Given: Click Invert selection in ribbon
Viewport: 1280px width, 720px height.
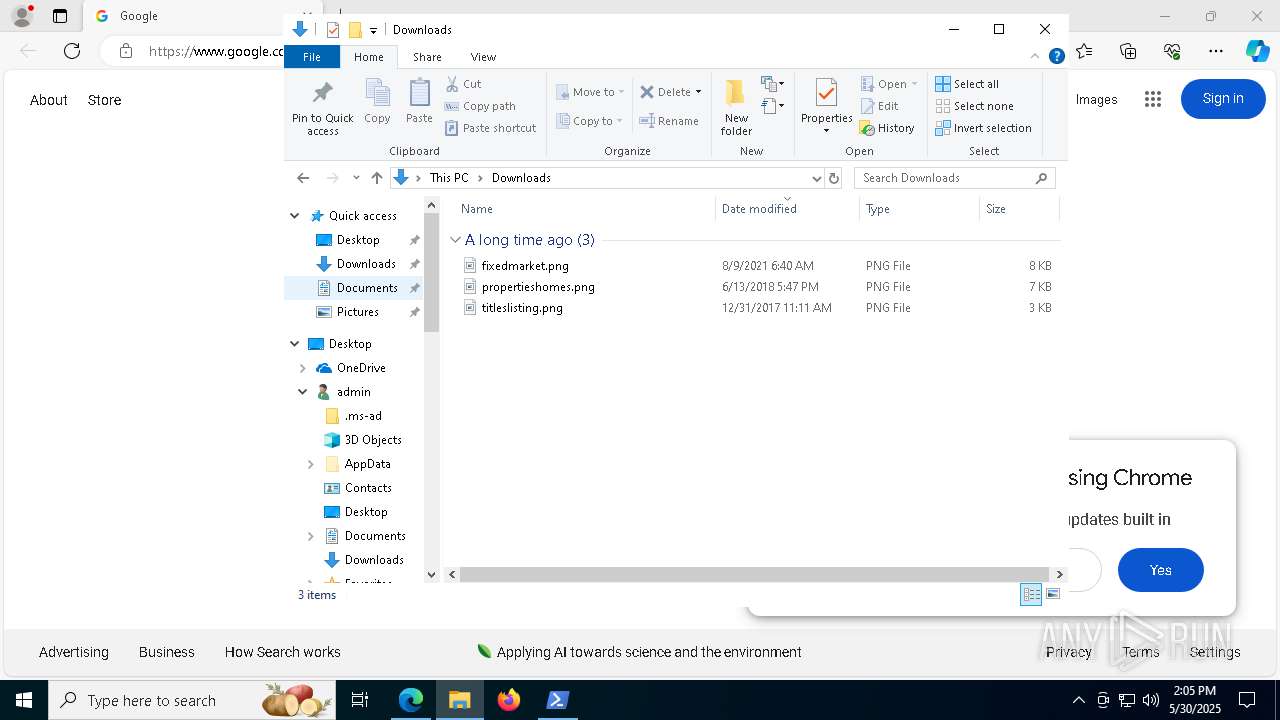Looking at the screenshot, I should point(983,128).
